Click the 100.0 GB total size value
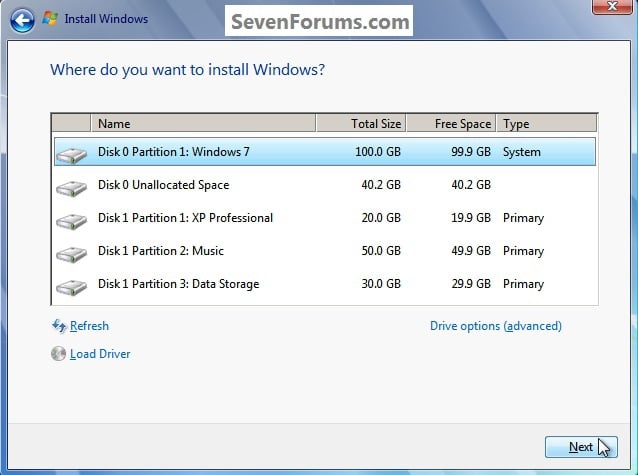 [378, 152]
